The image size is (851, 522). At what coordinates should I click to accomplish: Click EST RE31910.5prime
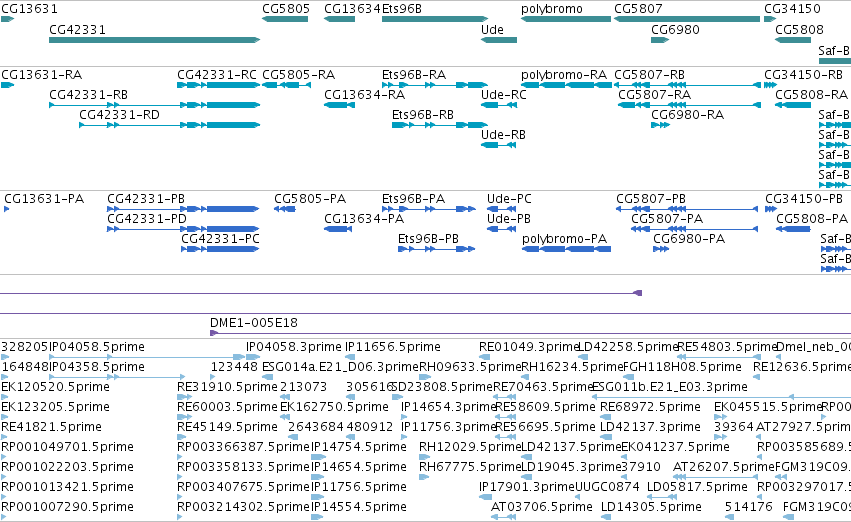(227, 387)
